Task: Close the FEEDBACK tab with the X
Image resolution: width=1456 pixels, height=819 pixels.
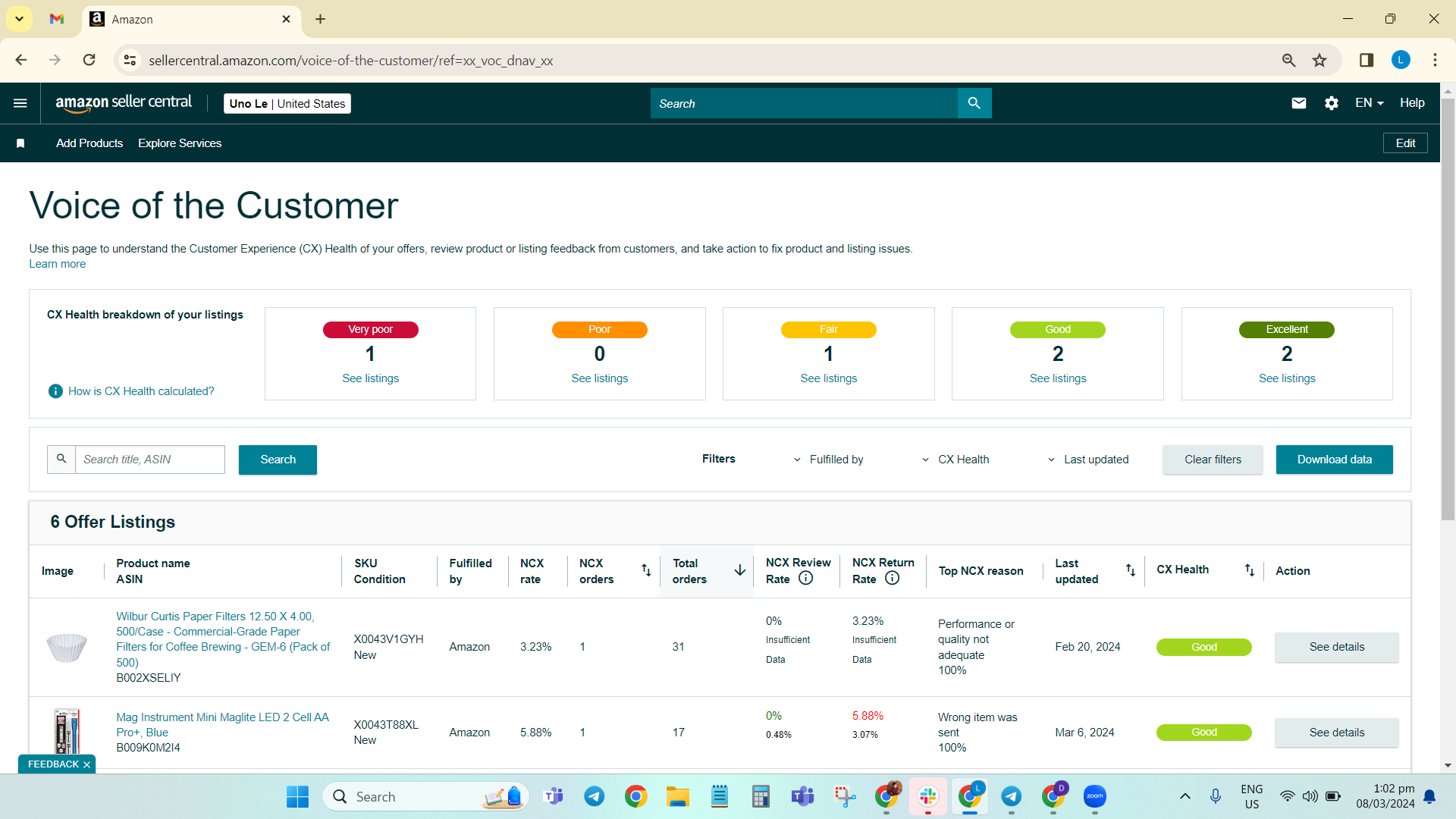Action: 86,764
